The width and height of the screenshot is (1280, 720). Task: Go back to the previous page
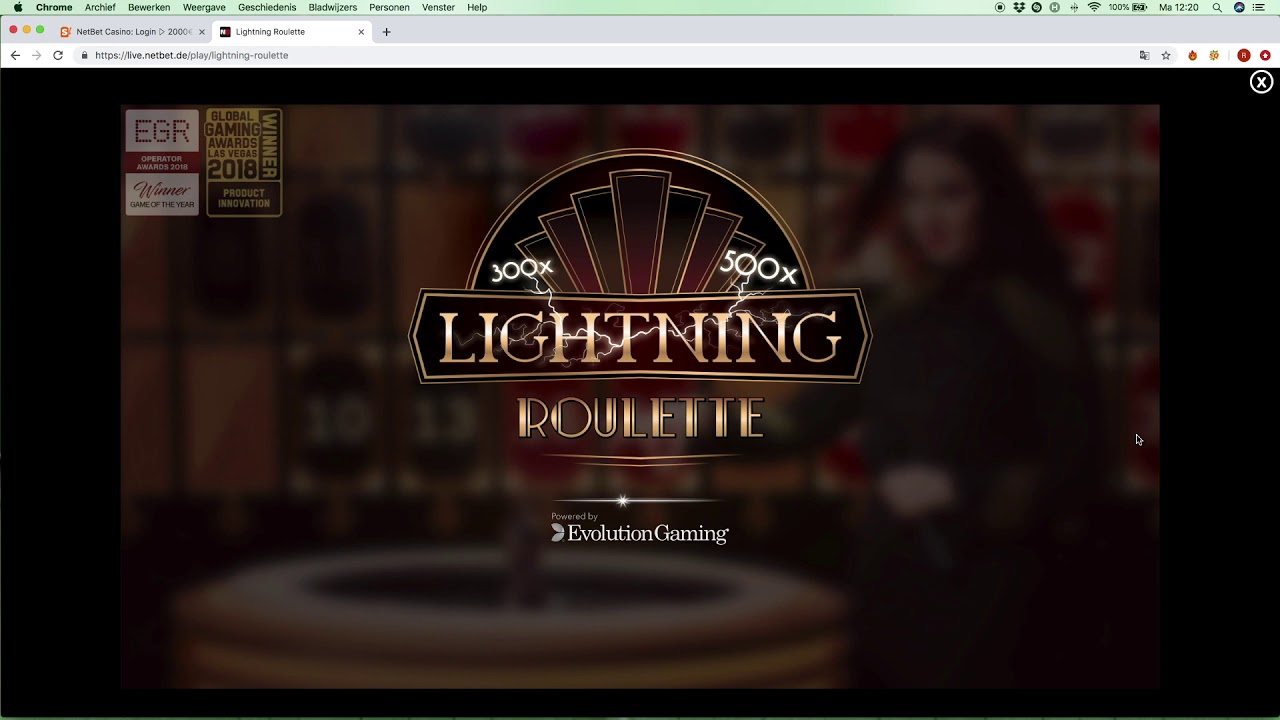[x=15, y=55]
